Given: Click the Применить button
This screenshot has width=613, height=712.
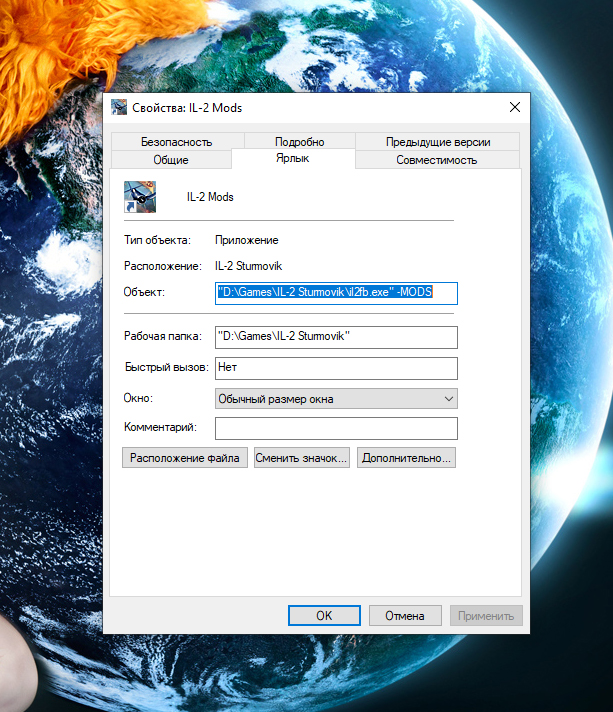Looking at the screenshot, I should tap(486, 615).
